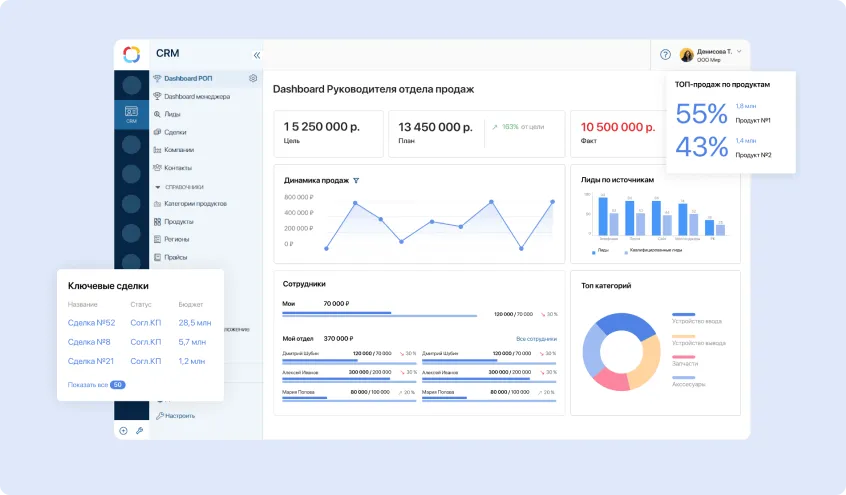The height and width of the screenshot is (495, 846).
Task: Click the Цель 15 250 000 р. card
Action: pos(328,134)
